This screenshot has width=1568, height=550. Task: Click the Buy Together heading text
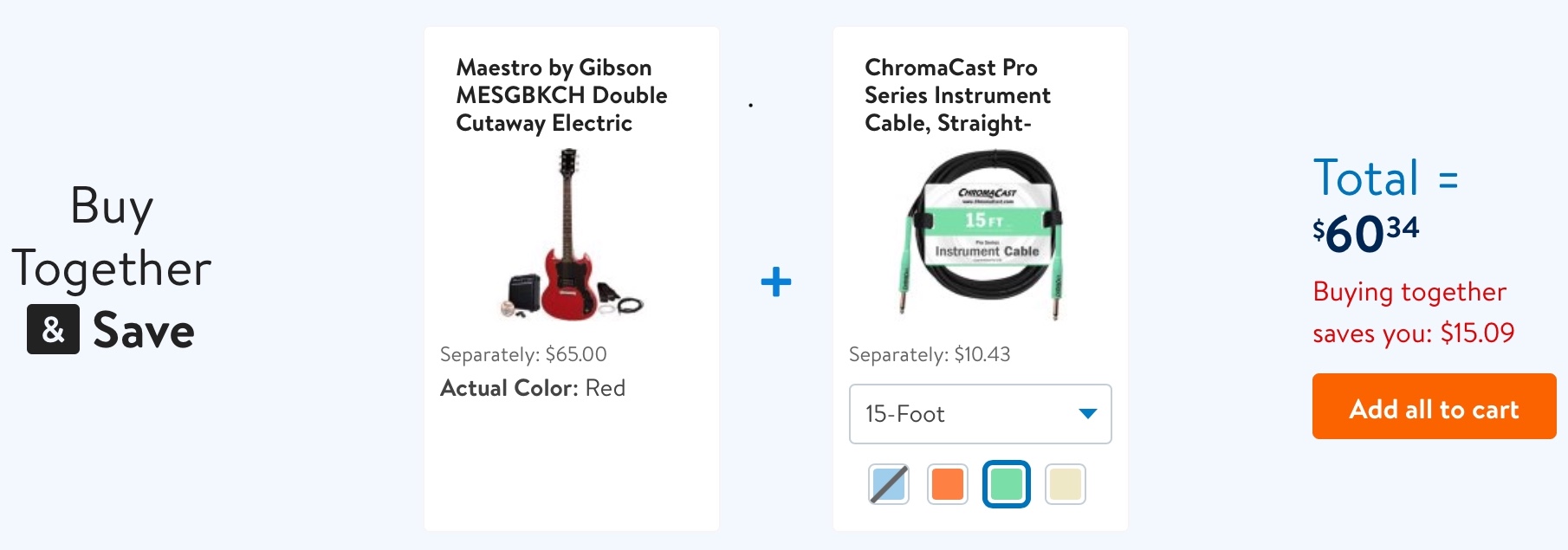click(x=112, y=236)
